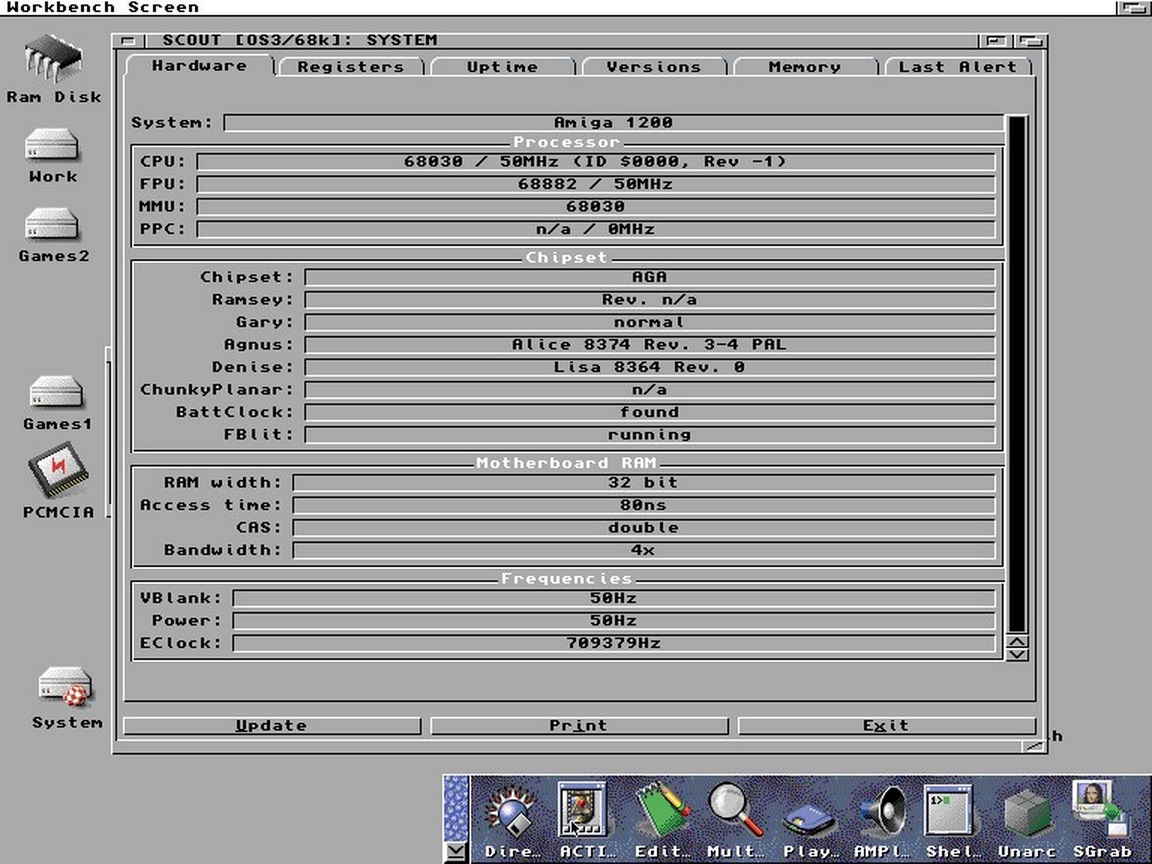The width and height of the screenshot is (1152, 864).
Task: Click the Workbench Screen title bar
Action: coord(557,7)
